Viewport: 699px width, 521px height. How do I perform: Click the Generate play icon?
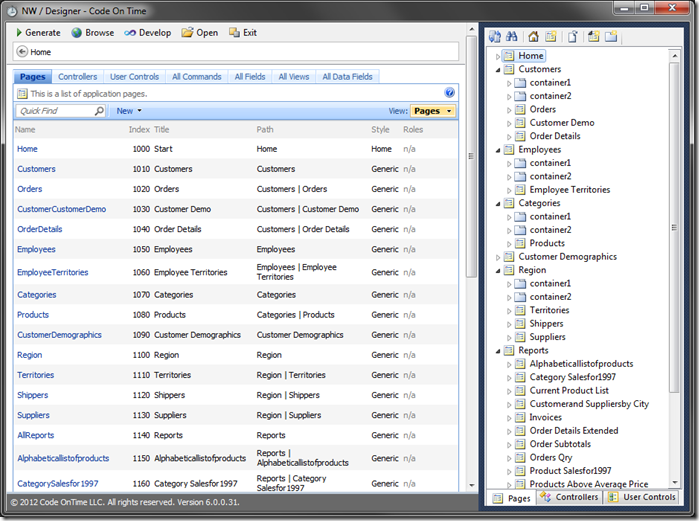pyautogui.click(x=19, y=33)
